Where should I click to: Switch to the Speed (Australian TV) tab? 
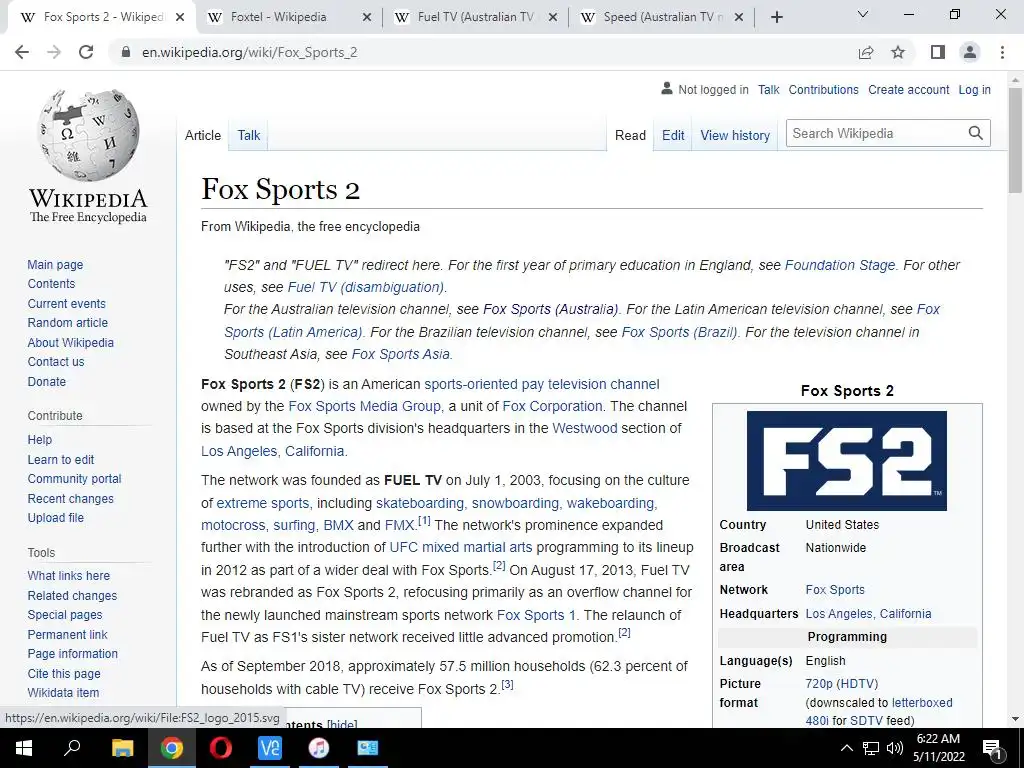point(661,18)
